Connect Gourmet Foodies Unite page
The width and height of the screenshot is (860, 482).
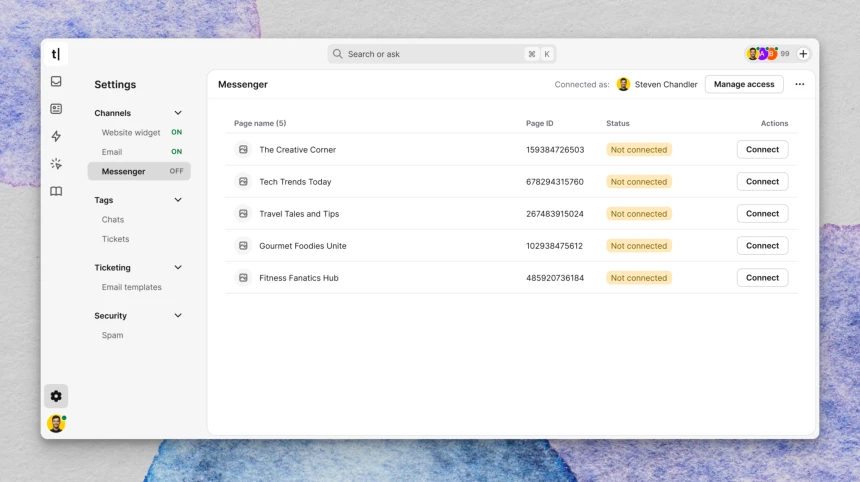point(762,246)
